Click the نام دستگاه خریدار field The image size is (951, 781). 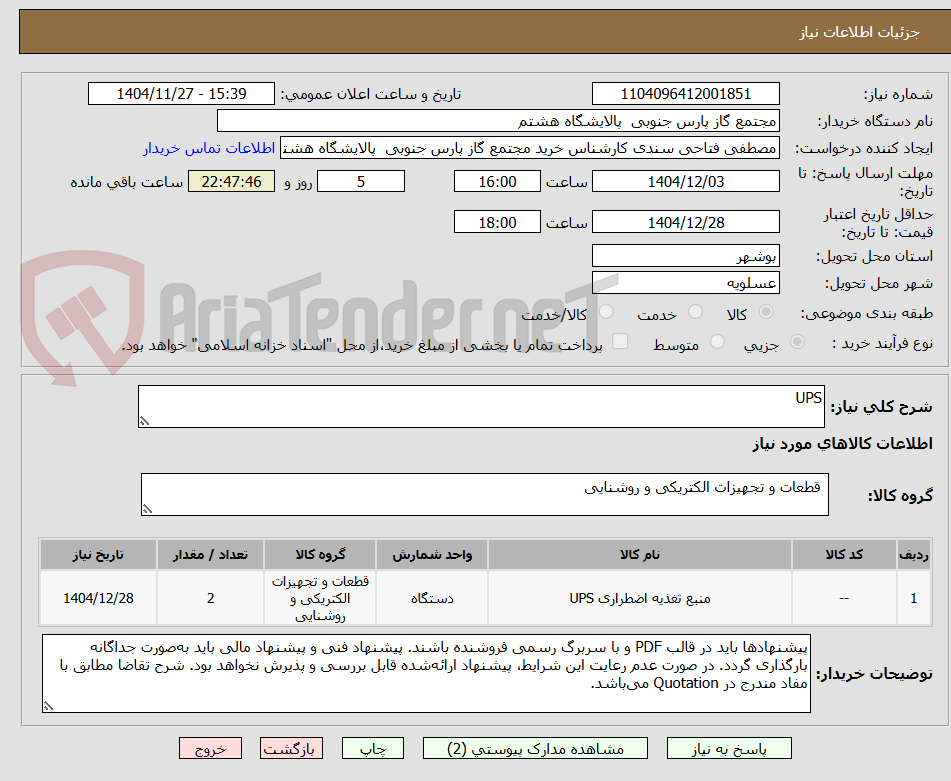tap(498, 121)
